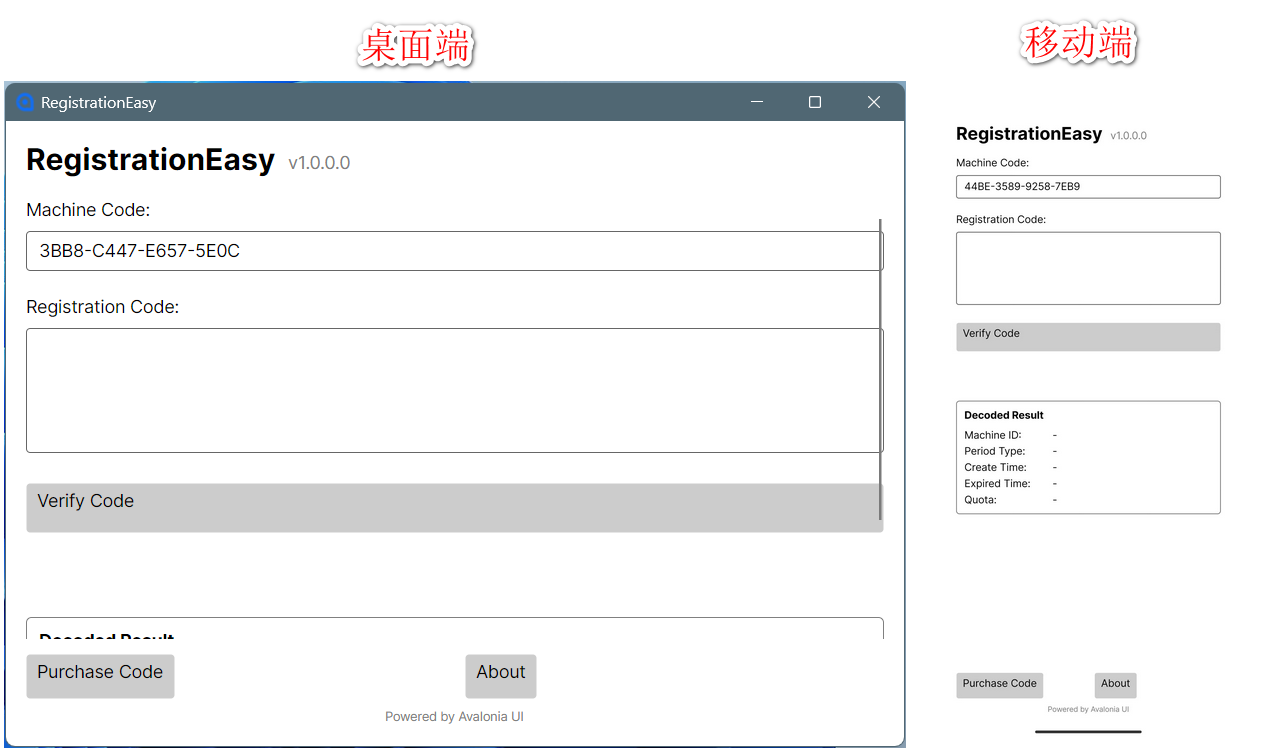Tap the mobile Verify Code button
Viewport: 1275px width, 753px height.
tap(1088, 337)
